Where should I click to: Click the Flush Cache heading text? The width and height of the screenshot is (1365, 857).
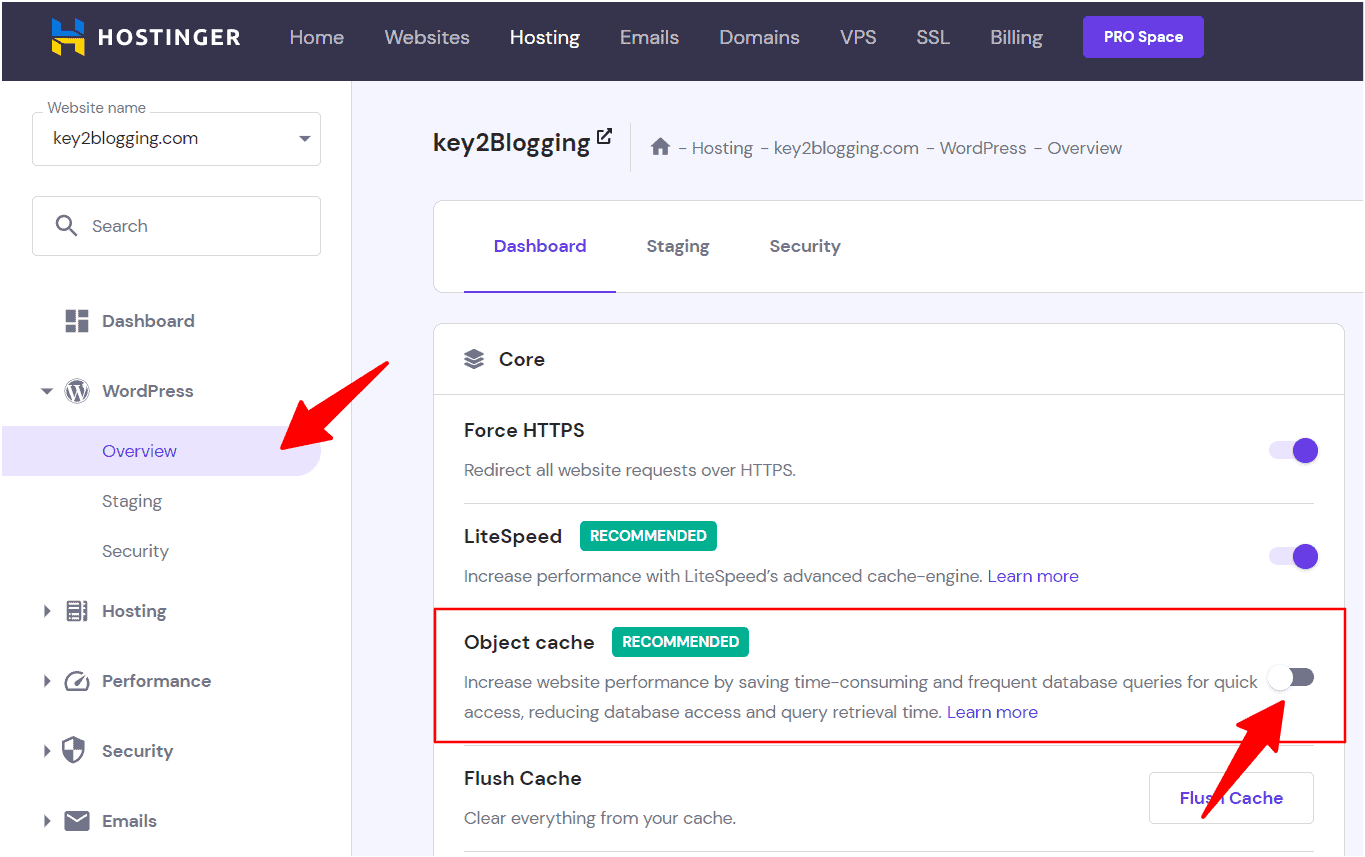coord(522,778)
